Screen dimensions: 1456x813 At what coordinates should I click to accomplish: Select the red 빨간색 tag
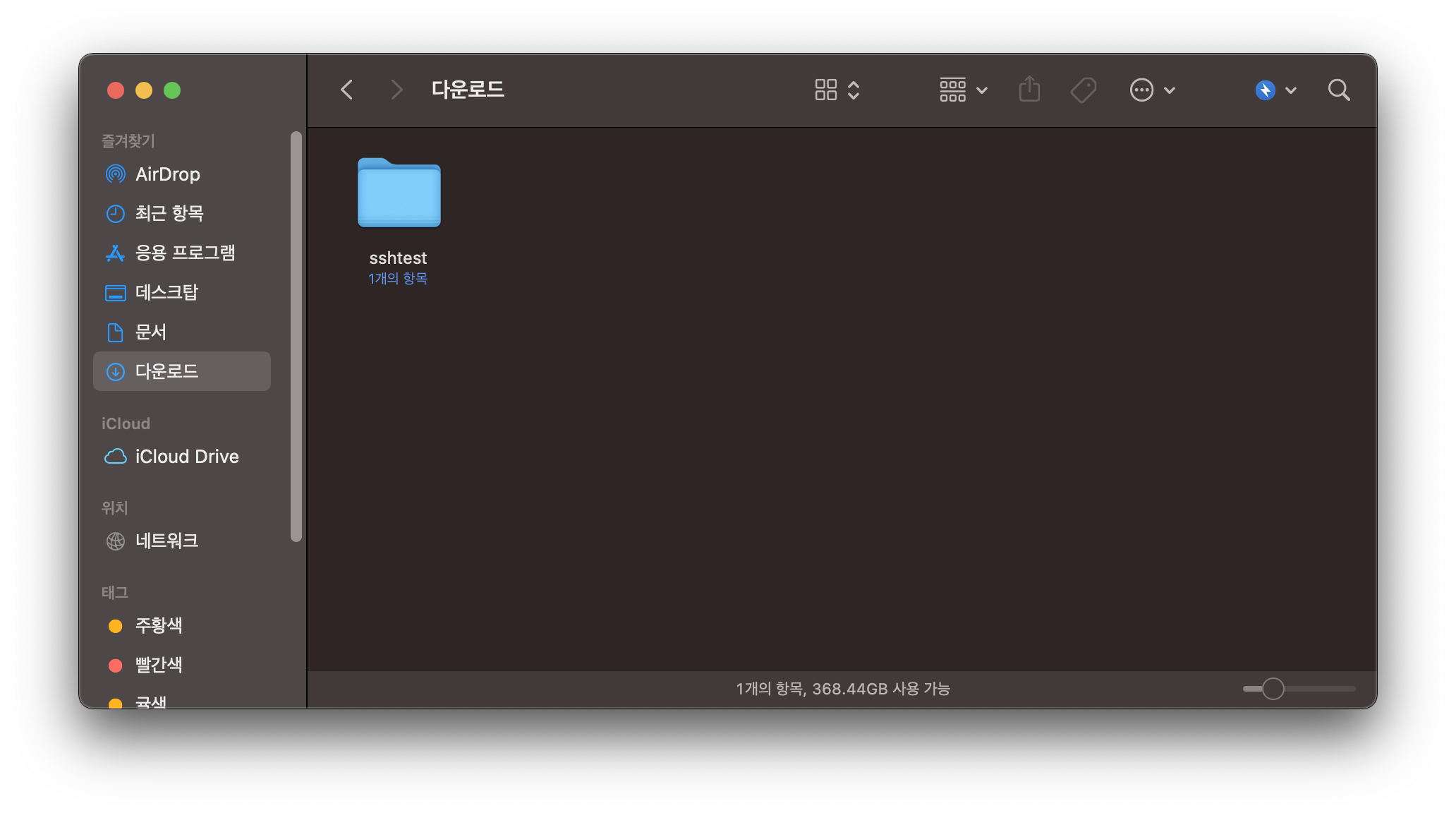click(158, 665)
